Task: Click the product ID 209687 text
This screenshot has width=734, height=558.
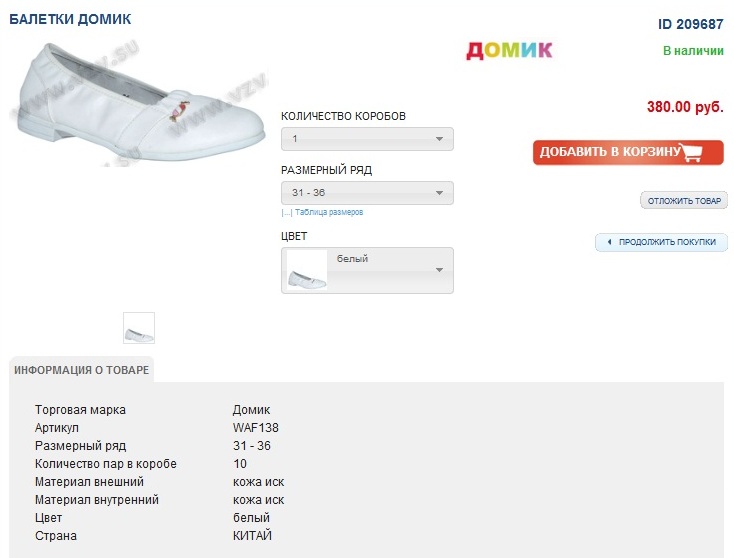Action: (690, 24)
